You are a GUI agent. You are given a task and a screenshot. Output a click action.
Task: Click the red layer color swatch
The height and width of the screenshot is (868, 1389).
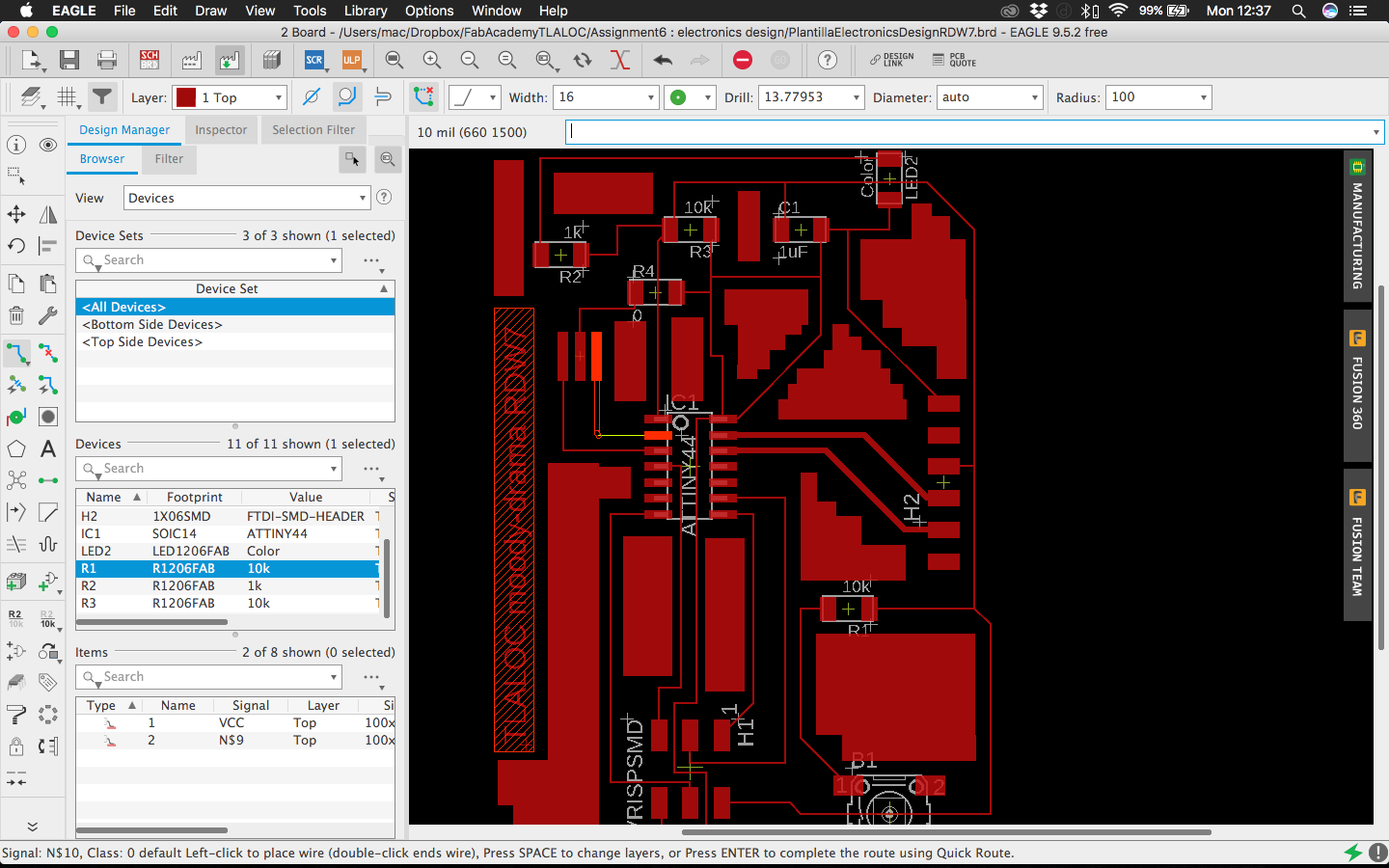[186, 97]
